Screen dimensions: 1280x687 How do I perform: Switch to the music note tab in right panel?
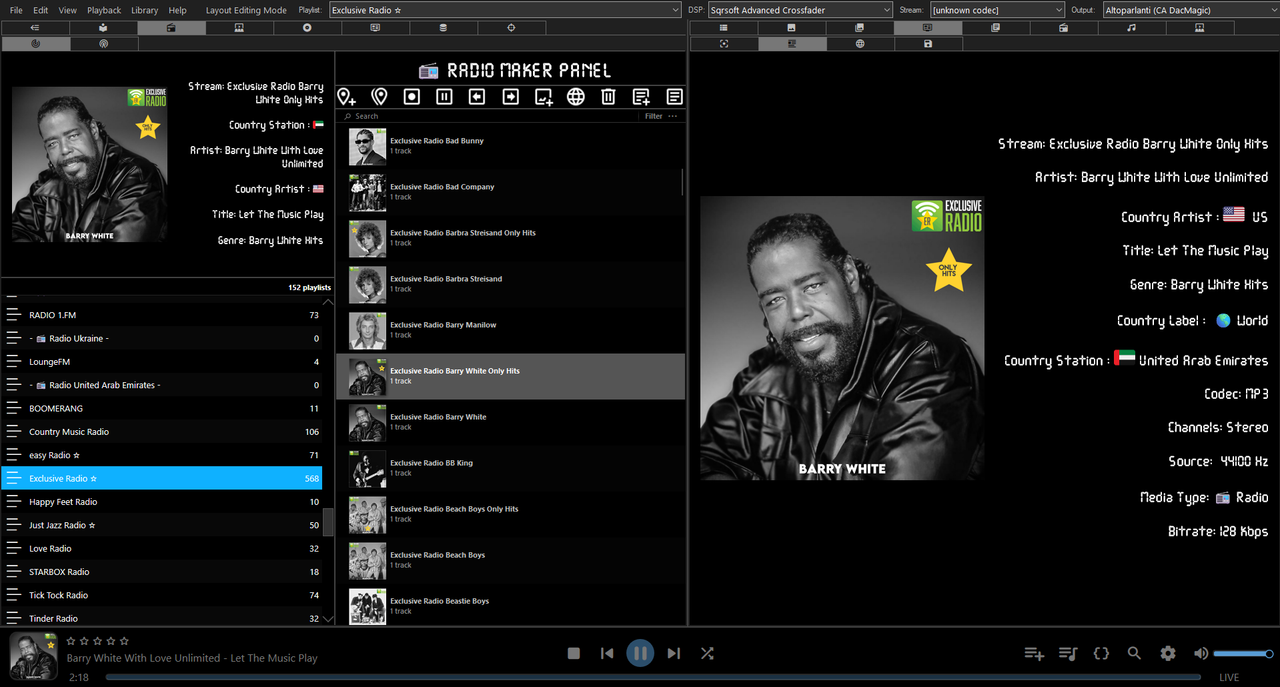click(1131, 28)
